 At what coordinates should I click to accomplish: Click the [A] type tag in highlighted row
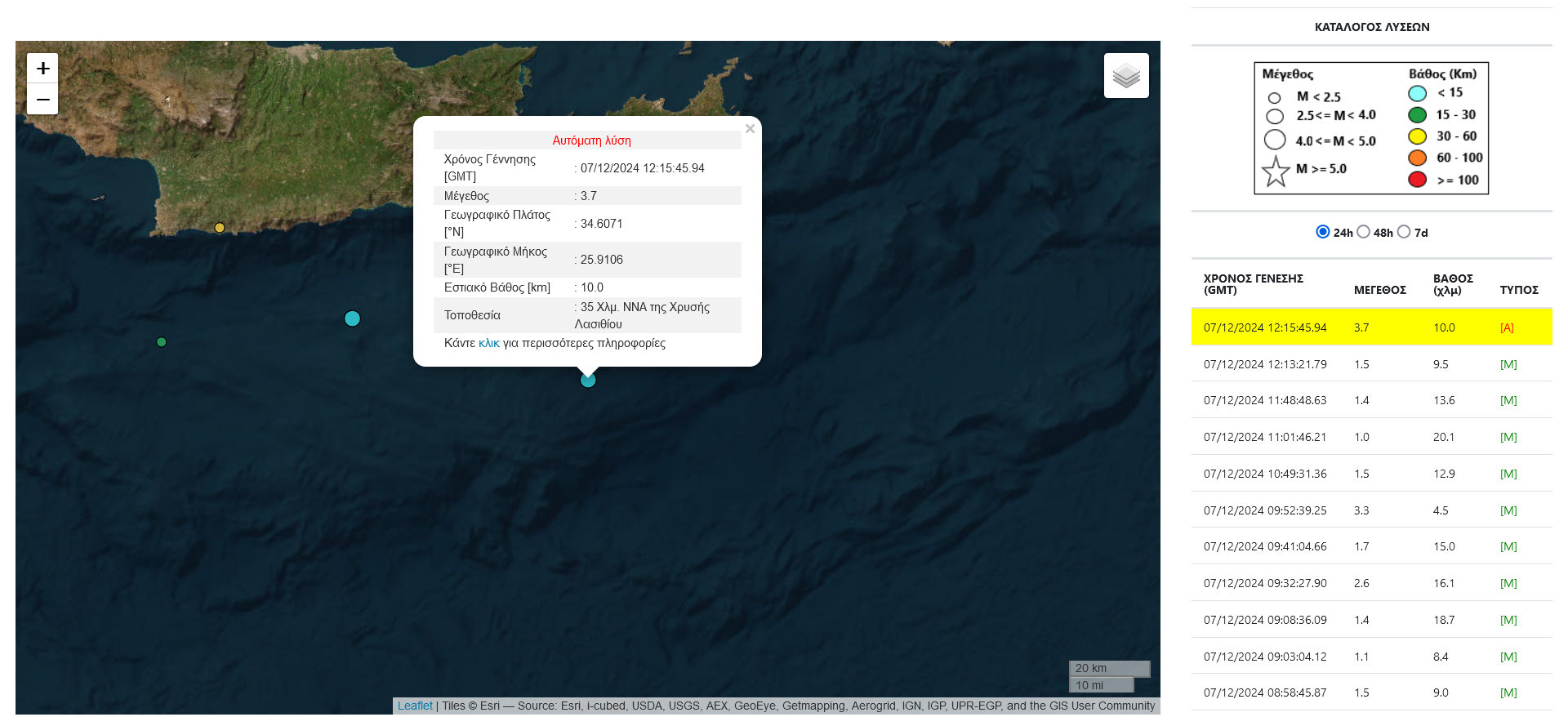click(1507, 327)
